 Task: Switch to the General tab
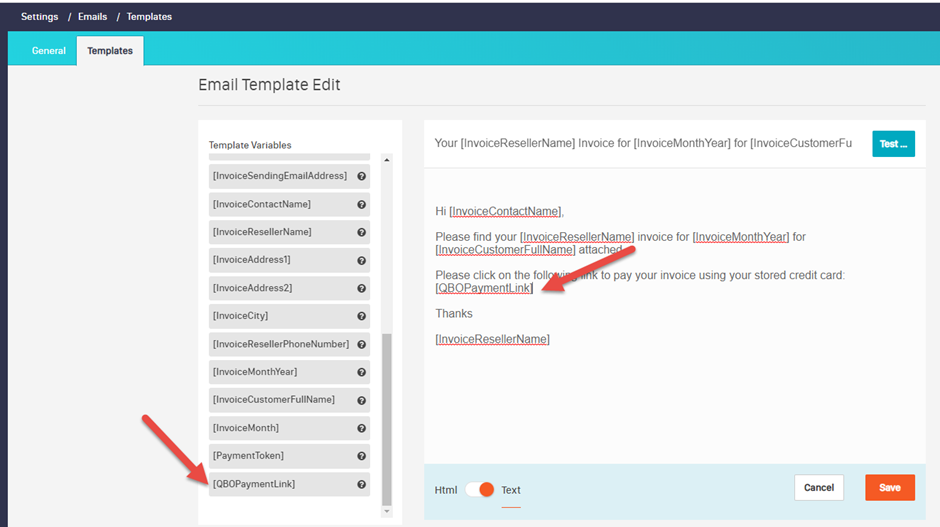pyautogui.click(x=48, y=51)
